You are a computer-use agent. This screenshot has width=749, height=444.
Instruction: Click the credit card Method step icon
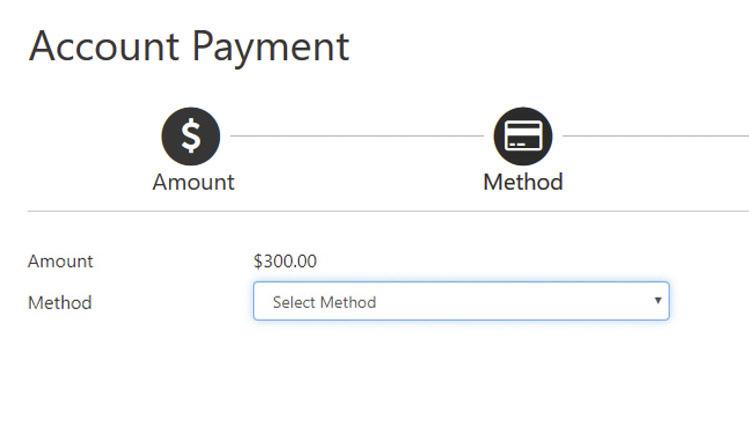[x=523, y=136]
